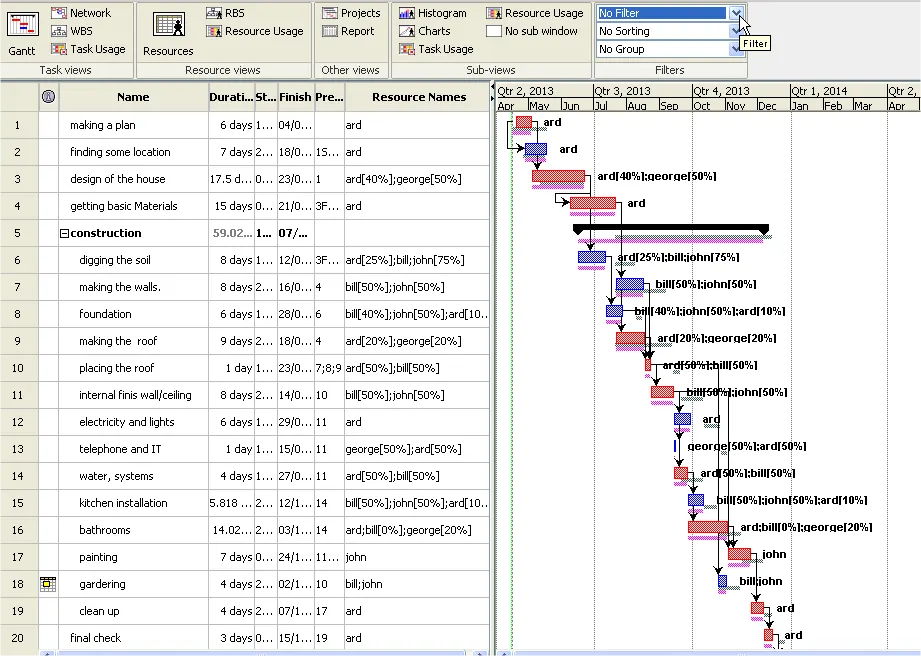Select the 'design of the house' task
Image resolution: width=921 pixels, height=656 pixels.
pyautogui.click(x=117, y=179)
